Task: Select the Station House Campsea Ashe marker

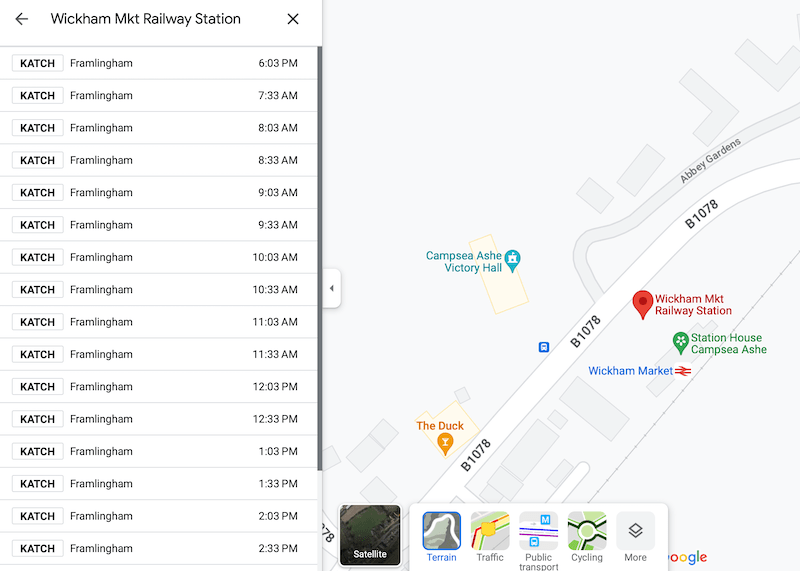Action: pyautogui.click(x=680, y=343)
